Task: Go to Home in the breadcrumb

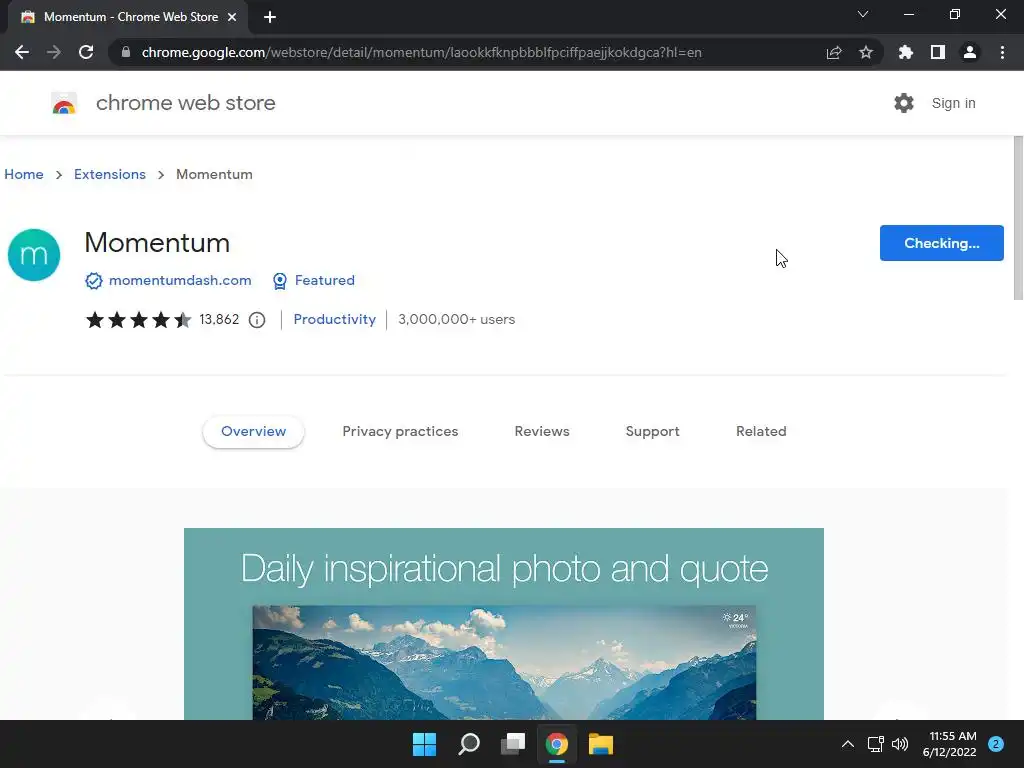Action: click(x=24, y=174)
